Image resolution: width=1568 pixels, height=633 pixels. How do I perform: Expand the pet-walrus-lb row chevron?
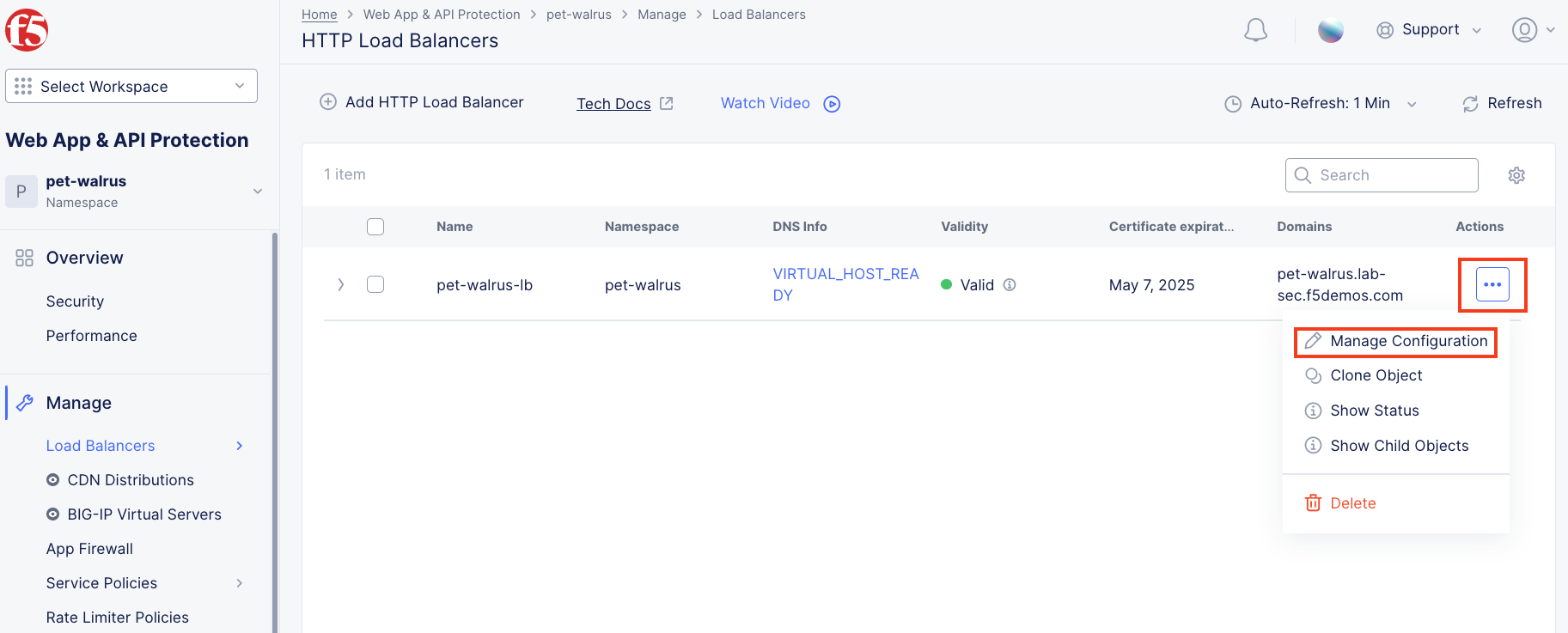pyautogui.click(x=341, y=284)
